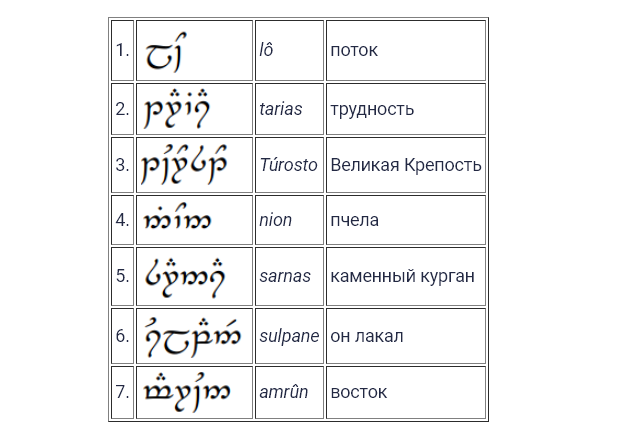The width and height of the screenshot is (641, 440).
Task: Click the Tengwar glyphs for sulpane
Action: 193,337
